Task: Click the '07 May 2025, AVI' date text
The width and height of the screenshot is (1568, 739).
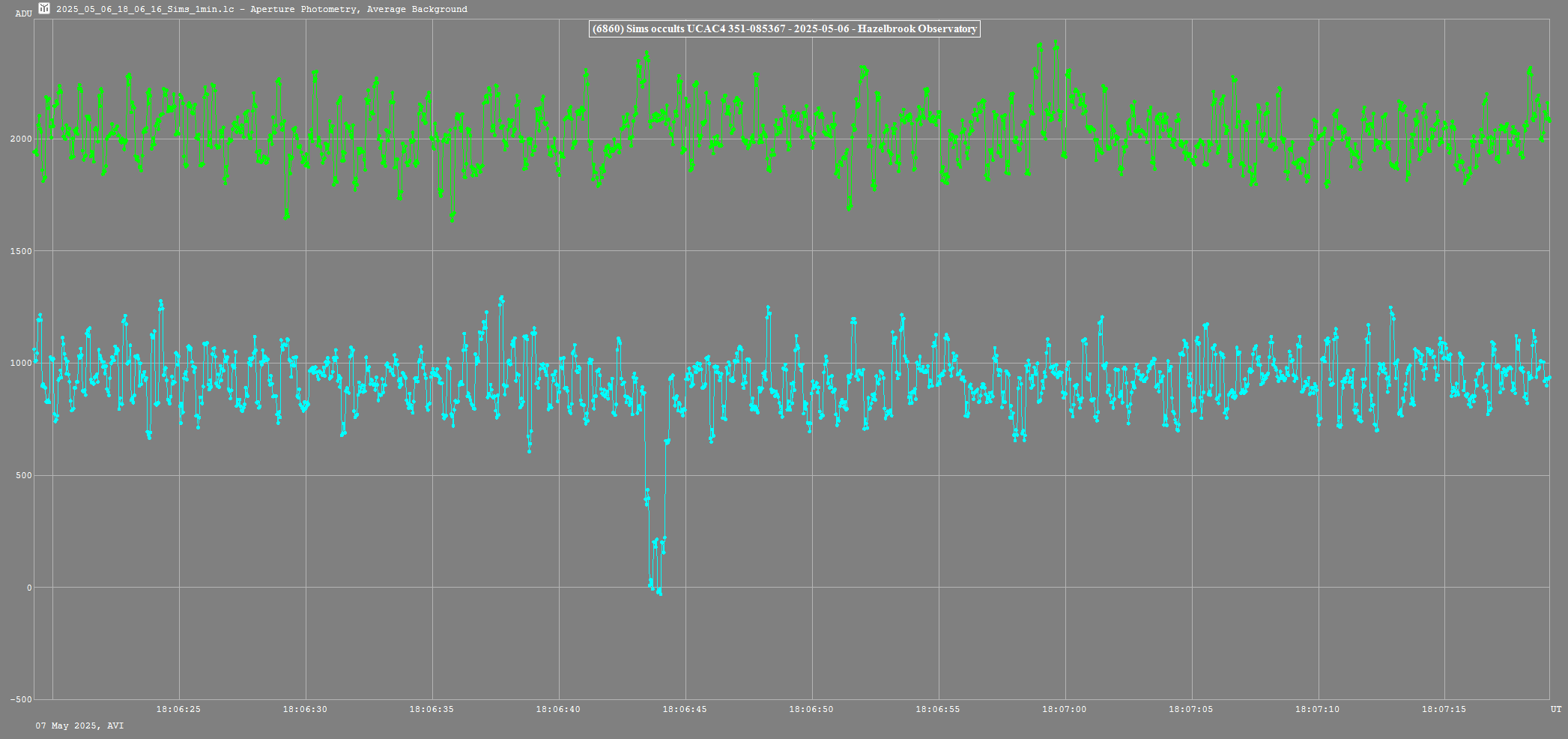Action: point(80,726)
